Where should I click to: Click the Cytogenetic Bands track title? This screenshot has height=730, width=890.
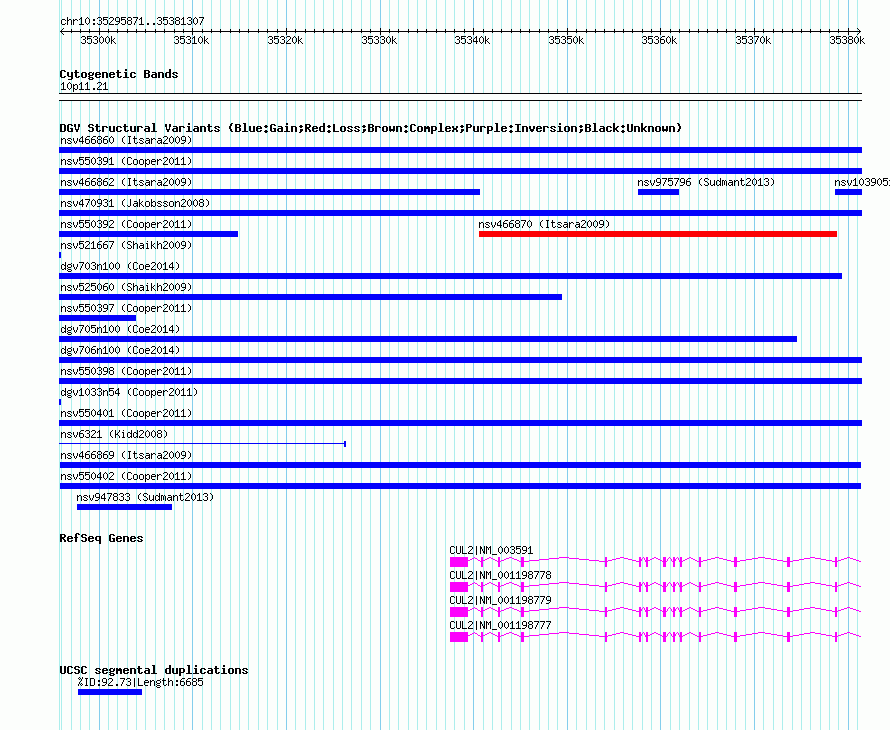(x=119, y=74)
